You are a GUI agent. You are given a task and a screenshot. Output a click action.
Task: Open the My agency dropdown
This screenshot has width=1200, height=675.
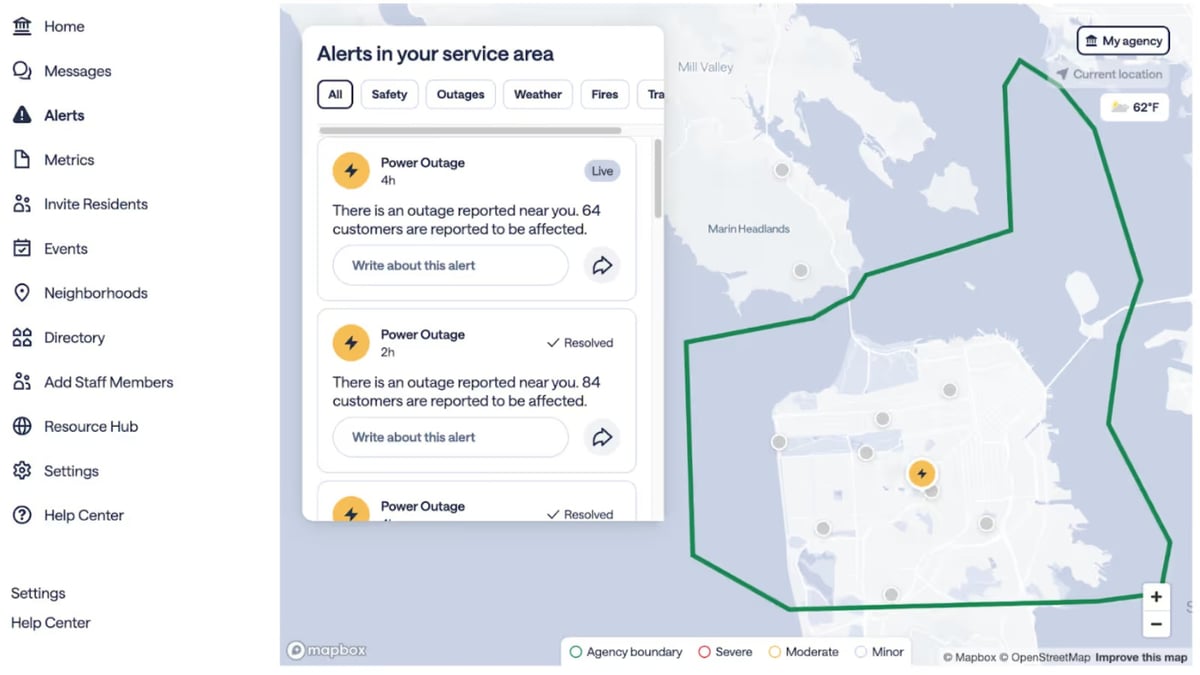coord(1122,40)
